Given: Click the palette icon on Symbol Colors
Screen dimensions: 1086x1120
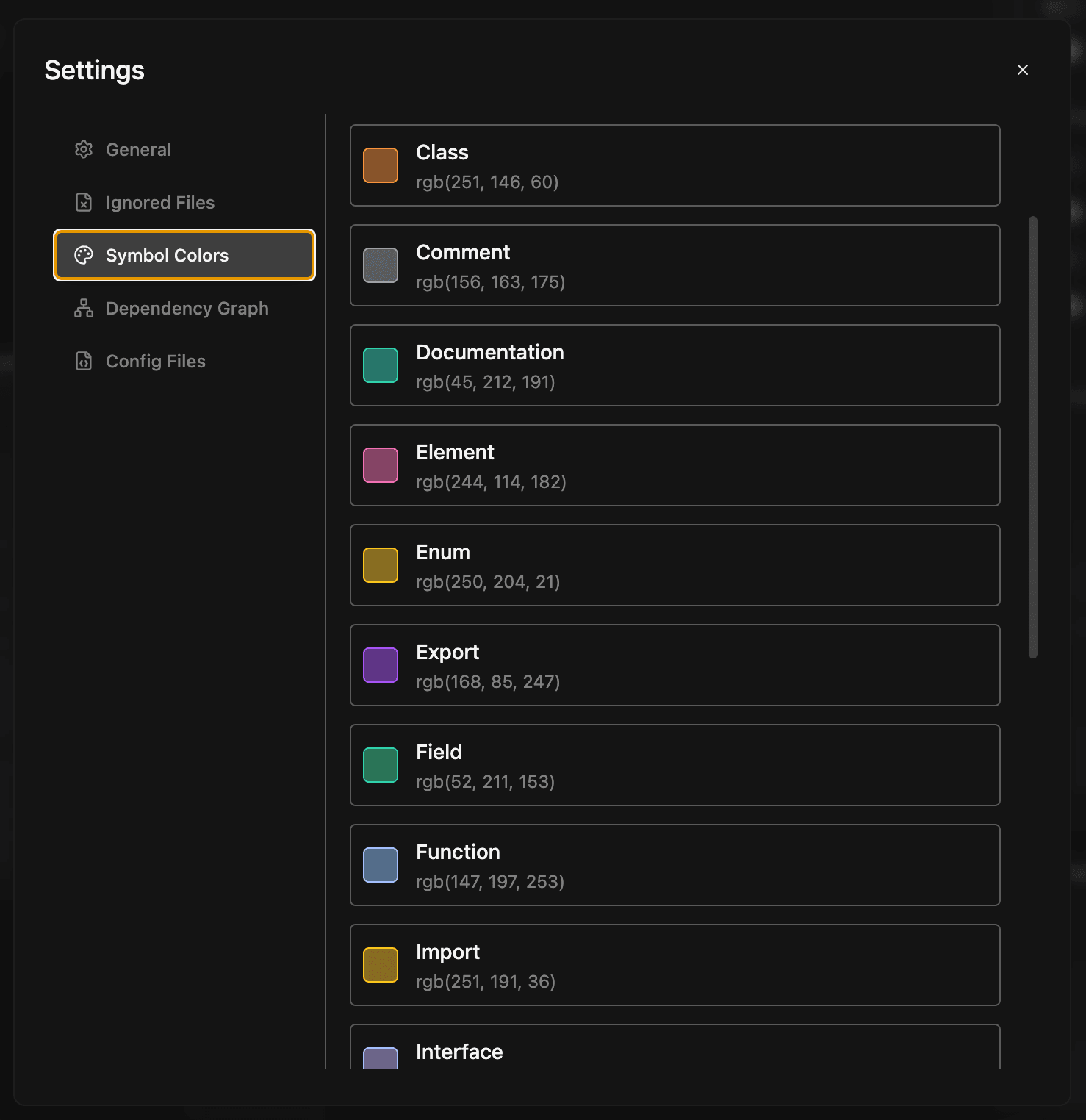Looking at the screenshot, I should [84, 255].
